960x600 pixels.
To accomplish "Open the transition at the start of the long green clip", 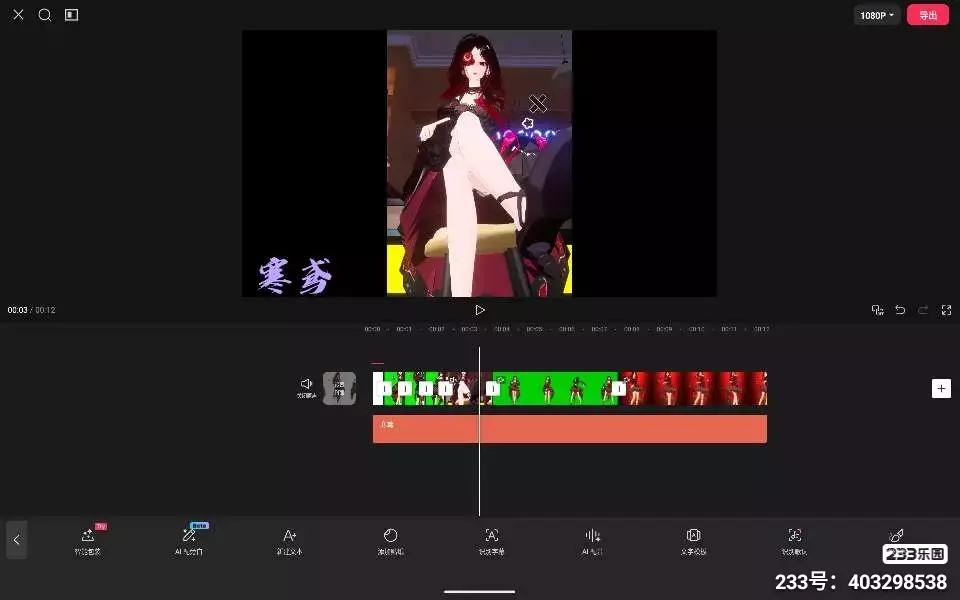I will coord(493,388).
